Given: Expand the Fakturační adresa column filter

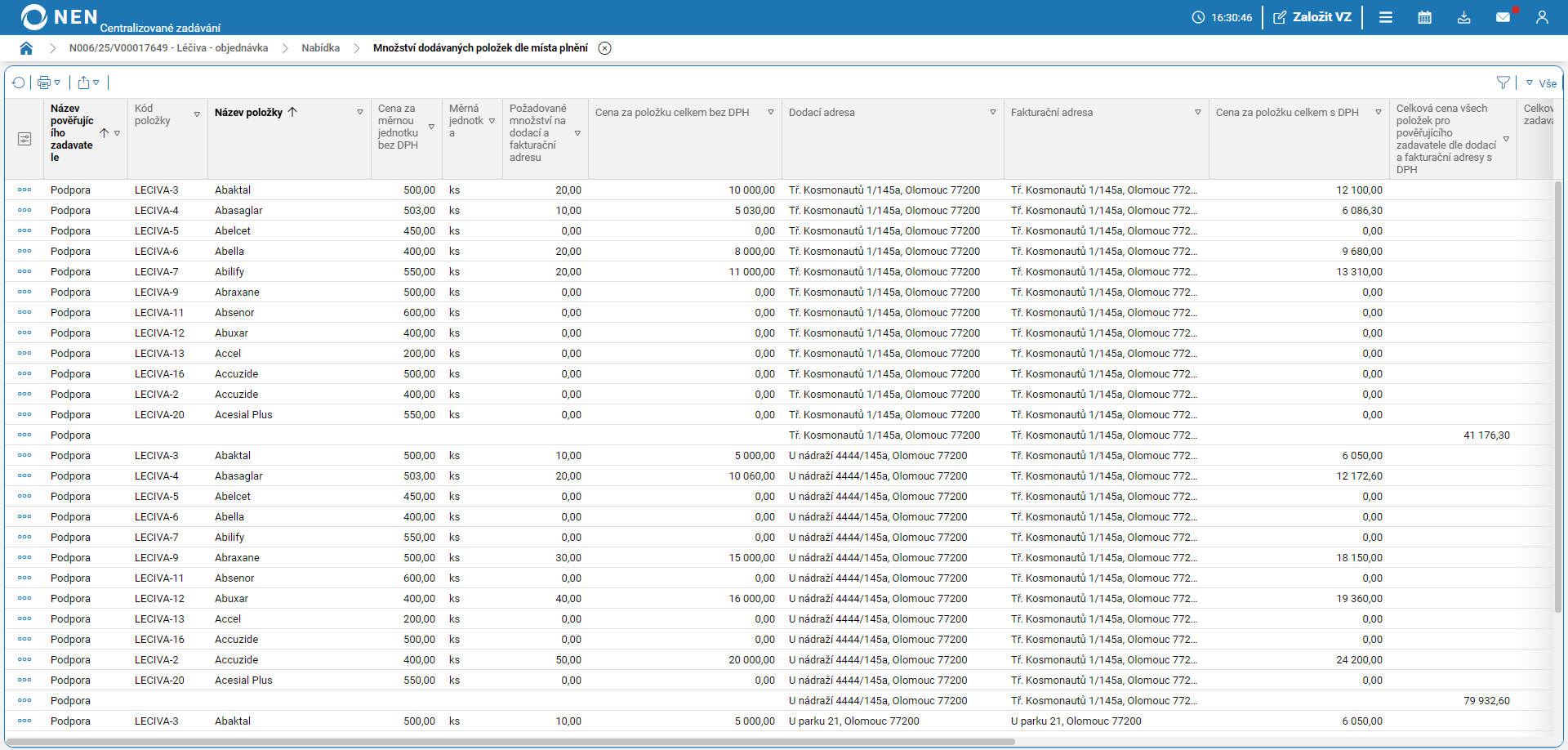Looking at the screenshot, I should [1197, 113].
